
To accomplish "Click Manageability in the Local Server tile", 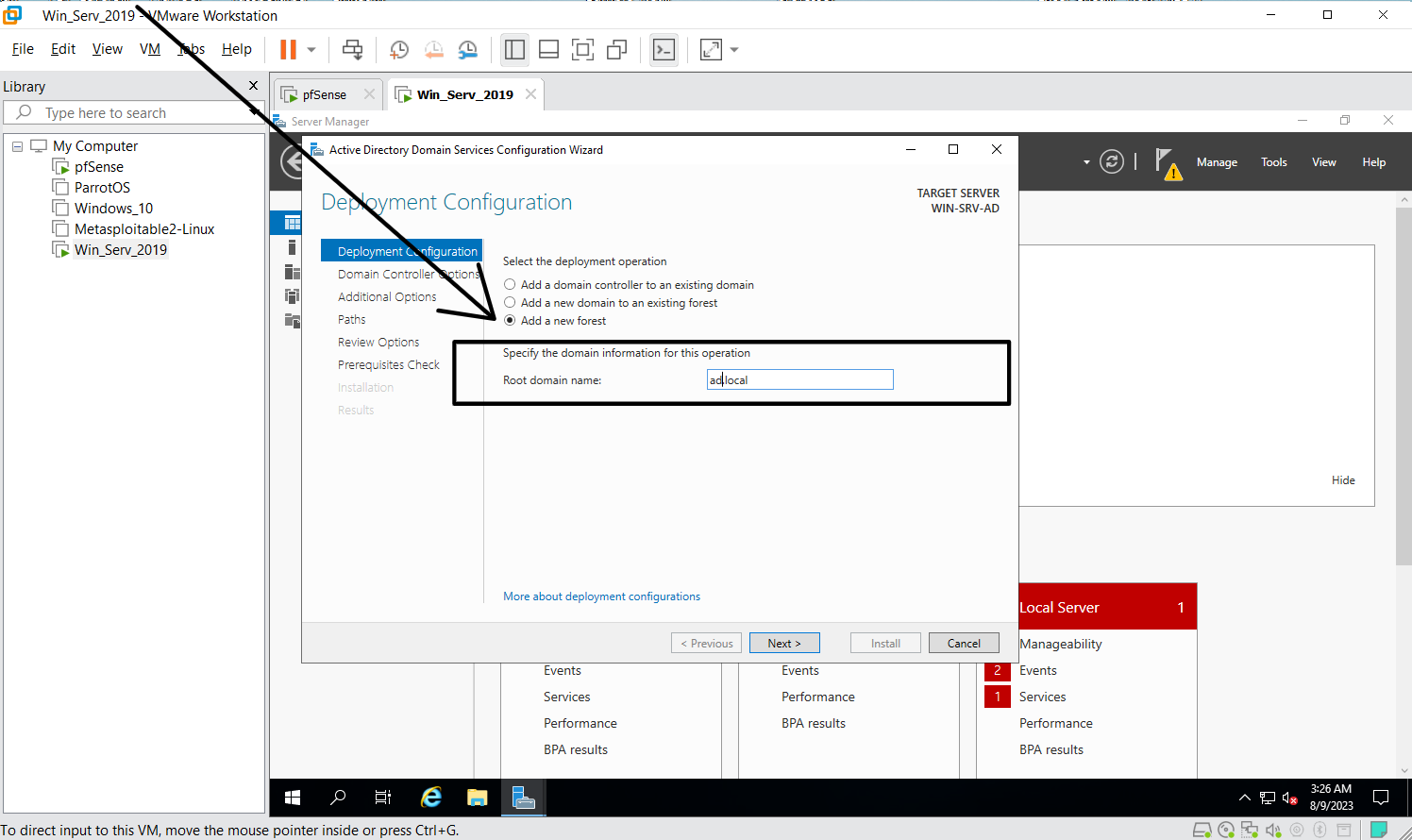I will (x=1061, y=644).
